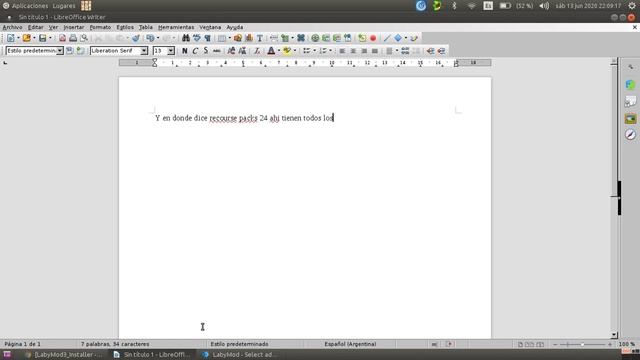Insert image icon in toolbar

(238, 38)
